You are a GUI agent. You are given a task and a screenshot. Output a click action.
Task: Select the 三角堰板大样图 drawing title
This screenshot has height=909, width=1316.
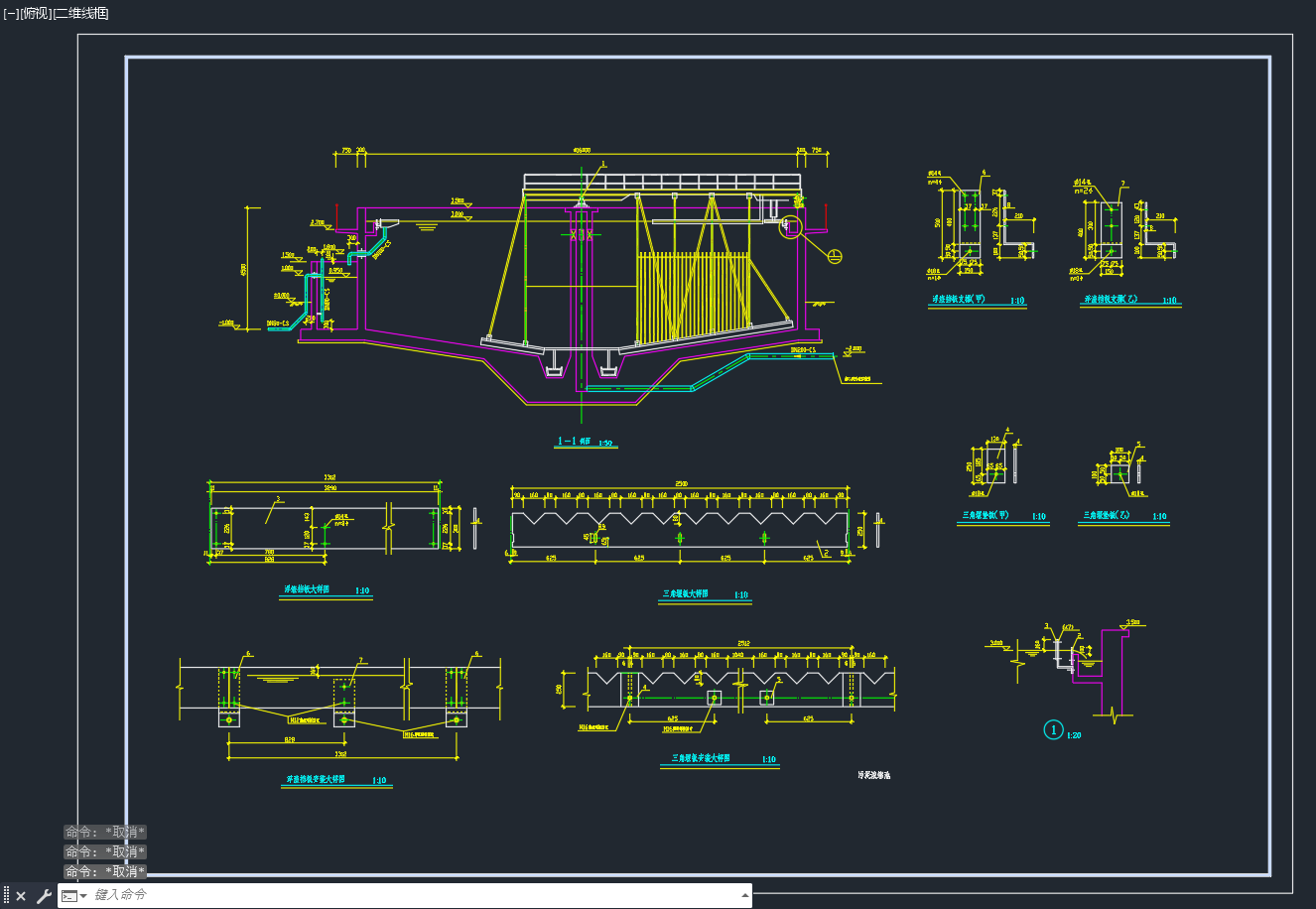686,594
